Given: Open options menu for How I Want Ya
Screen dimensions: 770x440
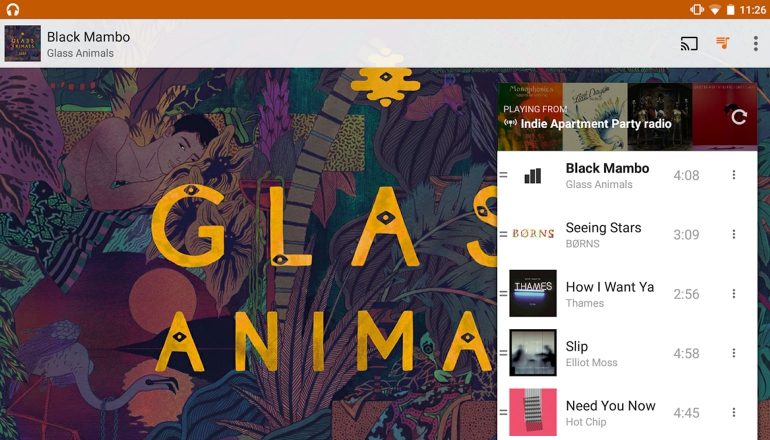Looking at the screenshot, I should pos(734,294).
